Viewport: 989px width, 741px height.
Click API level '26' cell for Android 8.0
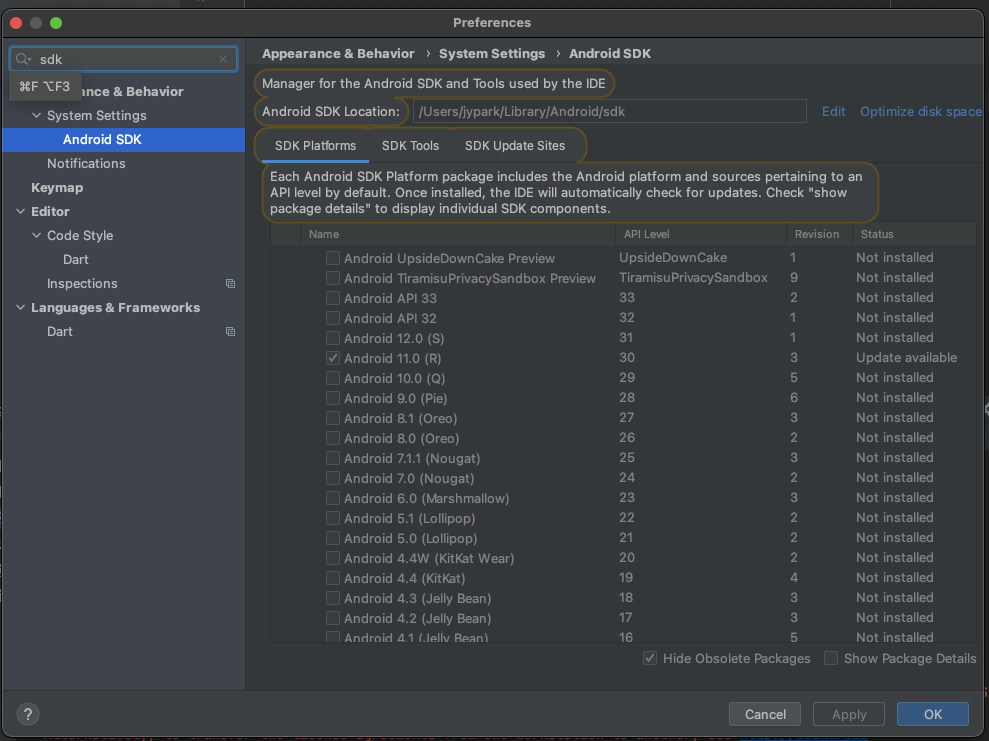tap(626, 438)
